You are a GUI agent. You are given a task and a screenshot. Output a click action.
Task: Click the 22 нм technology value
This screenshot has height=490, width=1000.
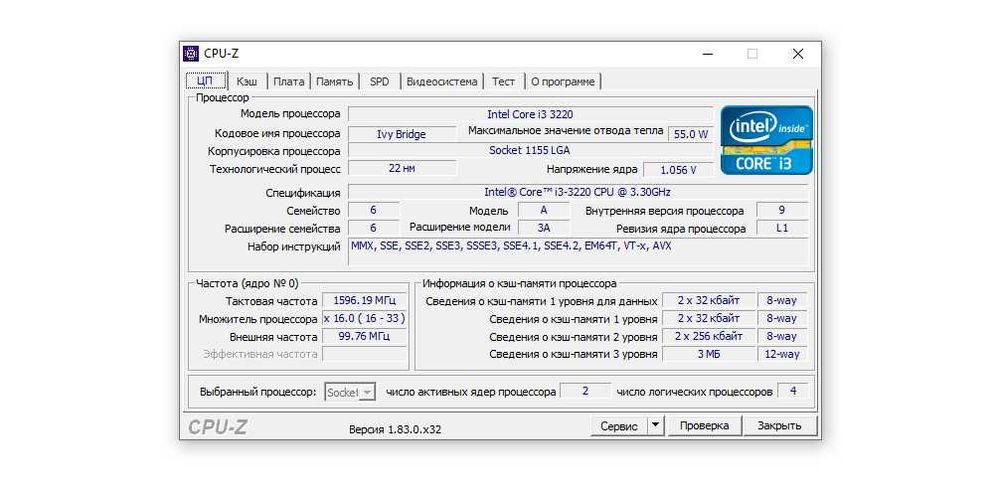pos(402,168)
